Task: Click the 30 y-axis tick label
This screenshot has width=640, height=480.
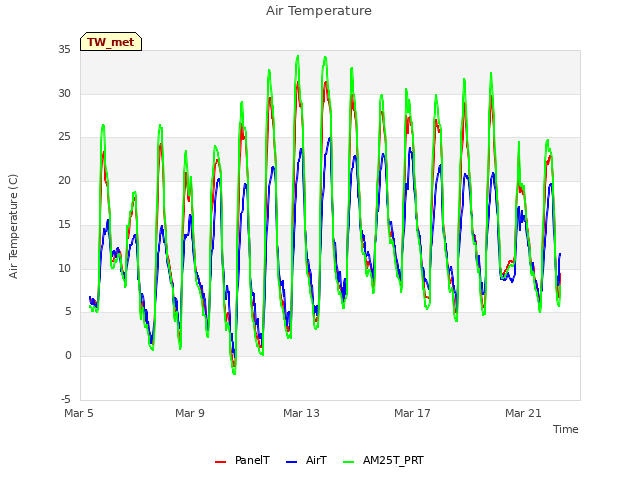Action: (x=64, y=93)
